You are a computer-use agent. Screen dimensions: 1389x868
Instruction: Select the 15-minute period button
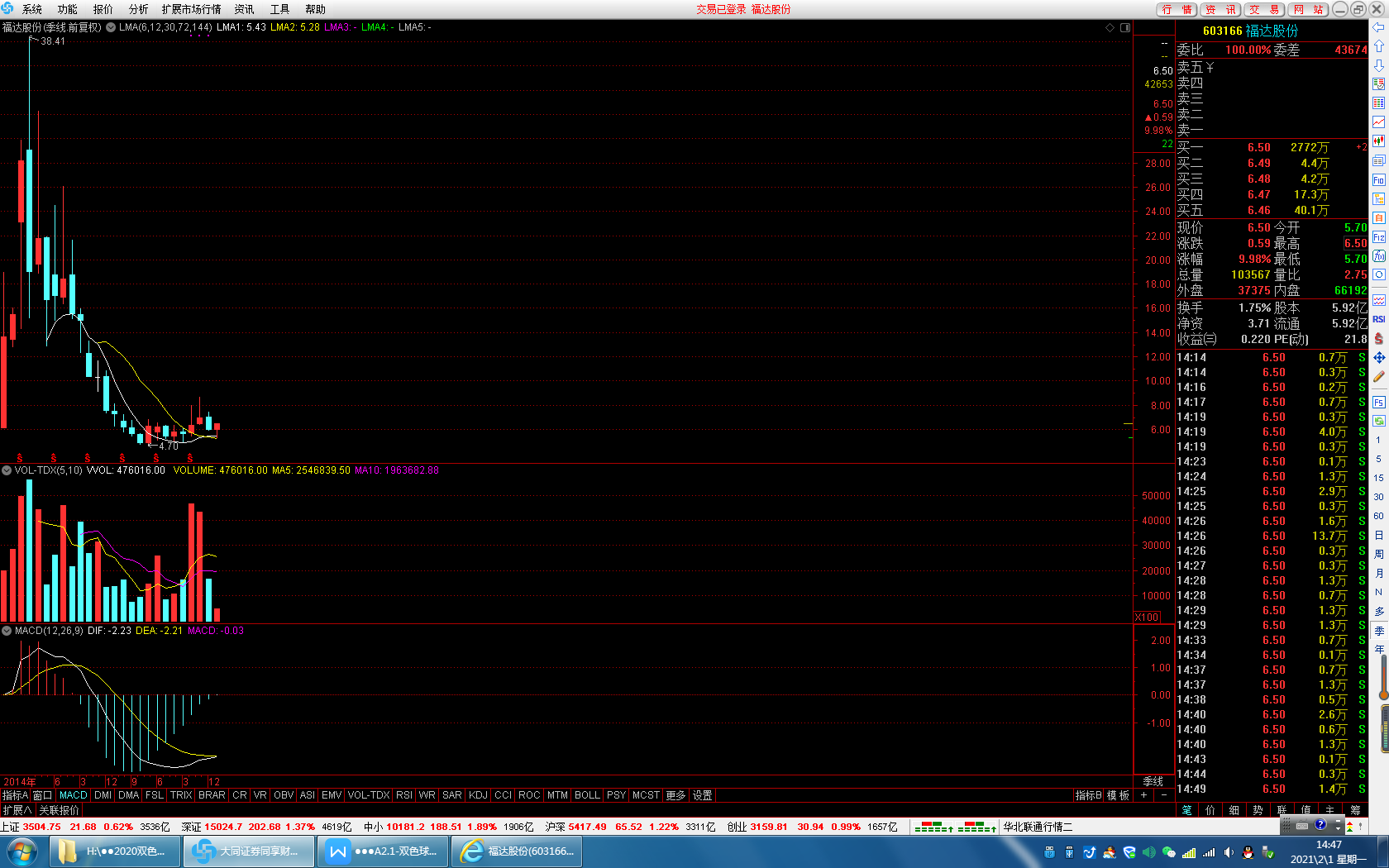click(x=1378, y=478)
